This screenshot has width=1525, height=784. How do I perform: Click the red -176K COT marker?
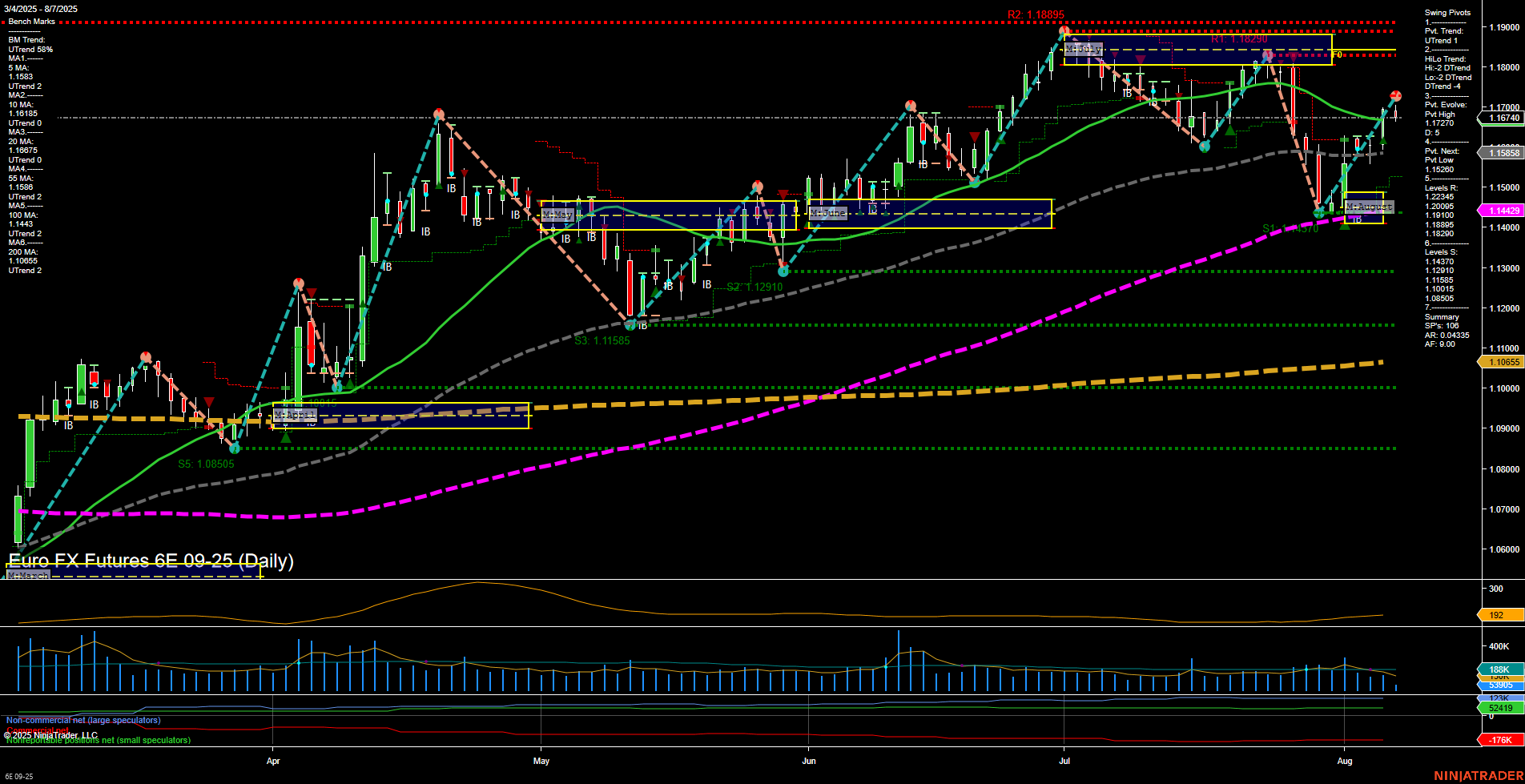click(1499, 740)
